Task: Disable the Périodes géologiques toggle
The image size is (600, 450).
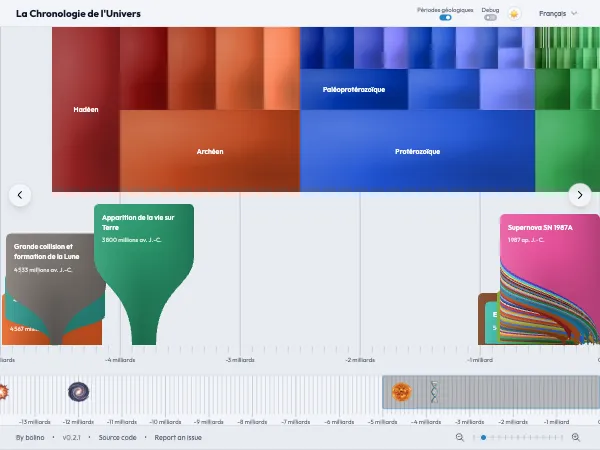Action: pyautogui.click(x=445, y=18)
